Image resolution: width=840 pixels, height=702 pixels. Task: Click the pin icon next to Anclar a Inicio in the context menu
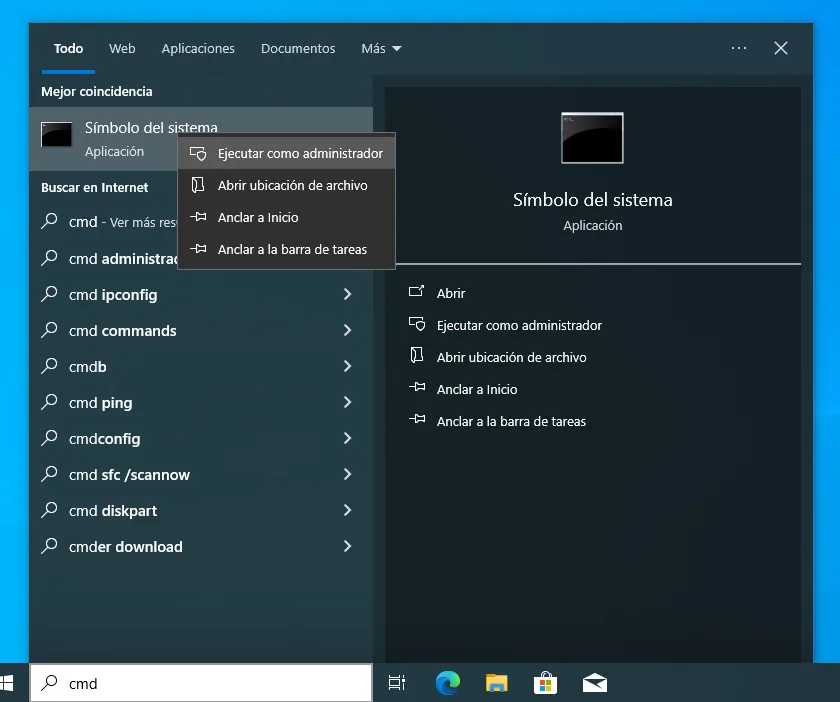coord(198,217)
